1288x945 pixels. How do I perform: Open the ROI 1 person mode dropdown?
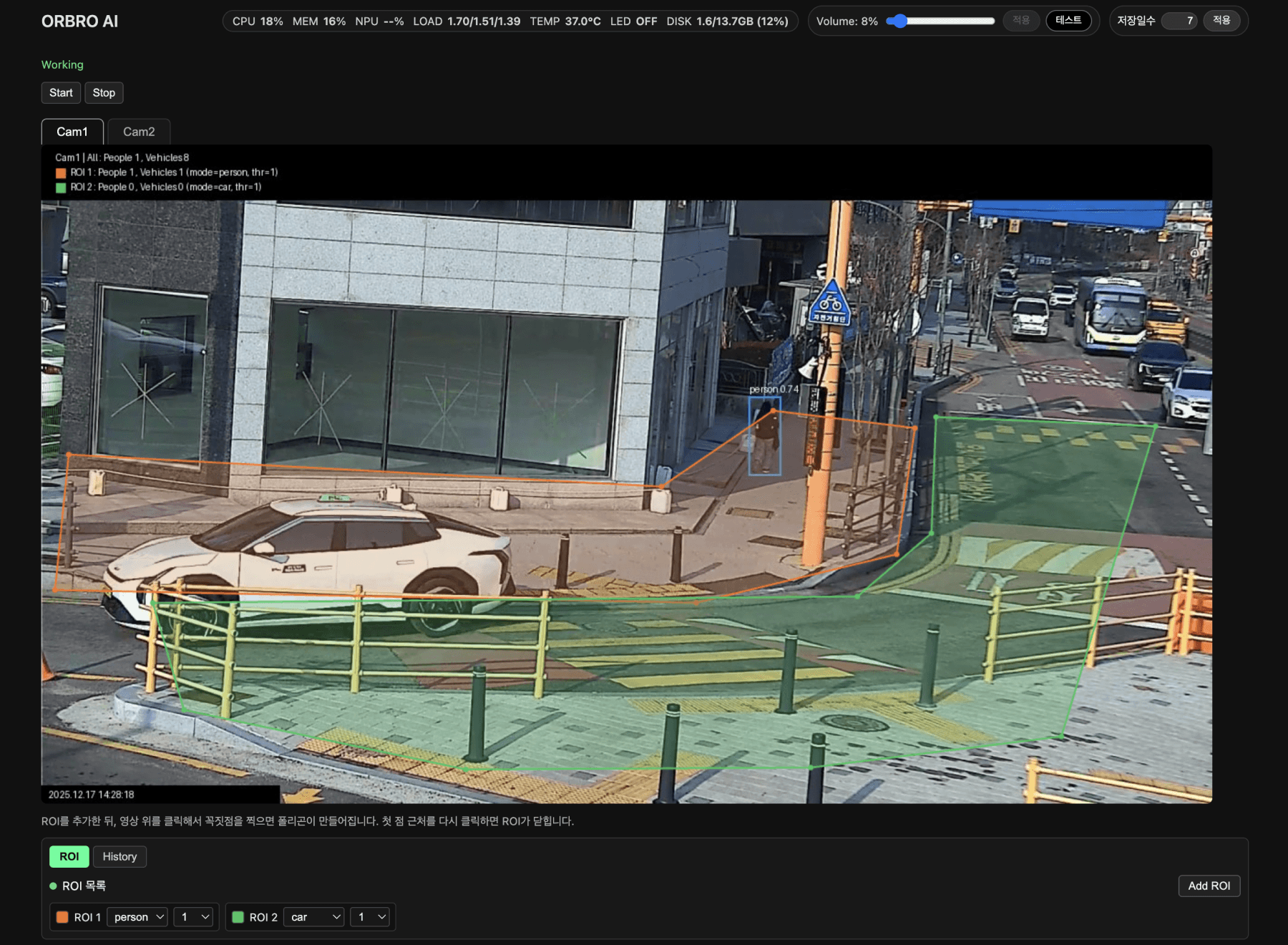coord(137,917)
